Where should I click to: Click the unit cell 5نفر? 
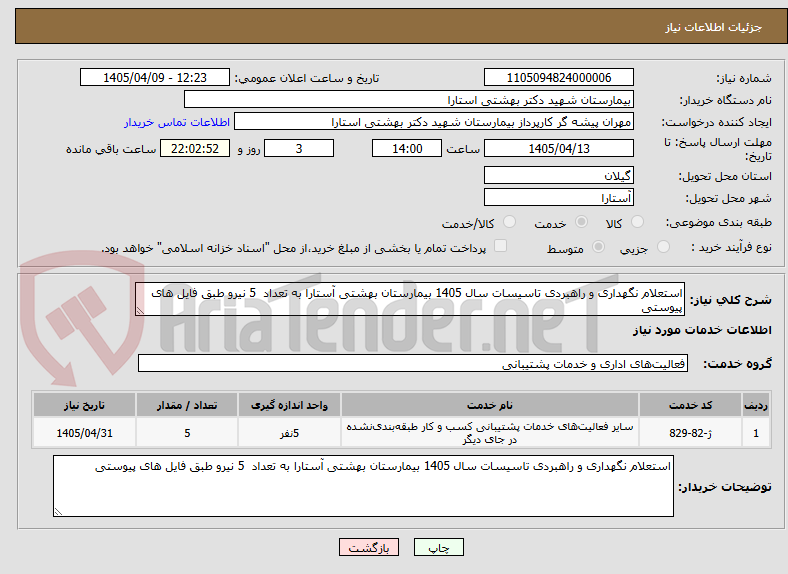(x=289, y=432)
